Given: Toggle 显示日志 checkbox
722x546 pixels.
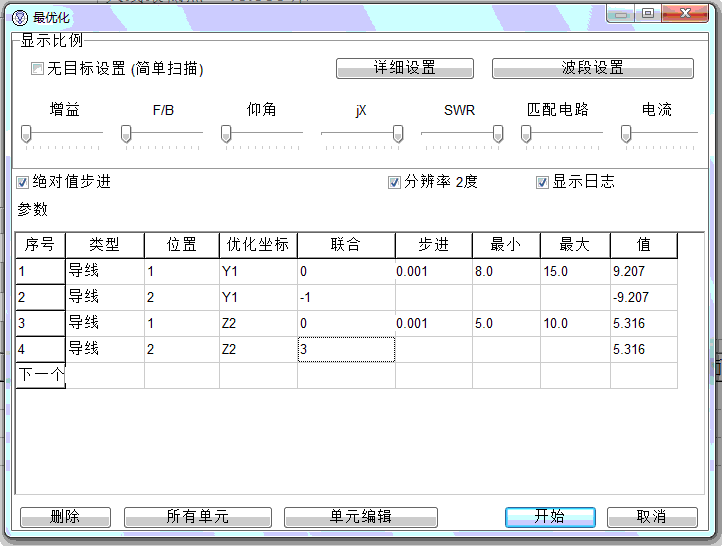Looking at the screenshot, I should pos(542,182).
